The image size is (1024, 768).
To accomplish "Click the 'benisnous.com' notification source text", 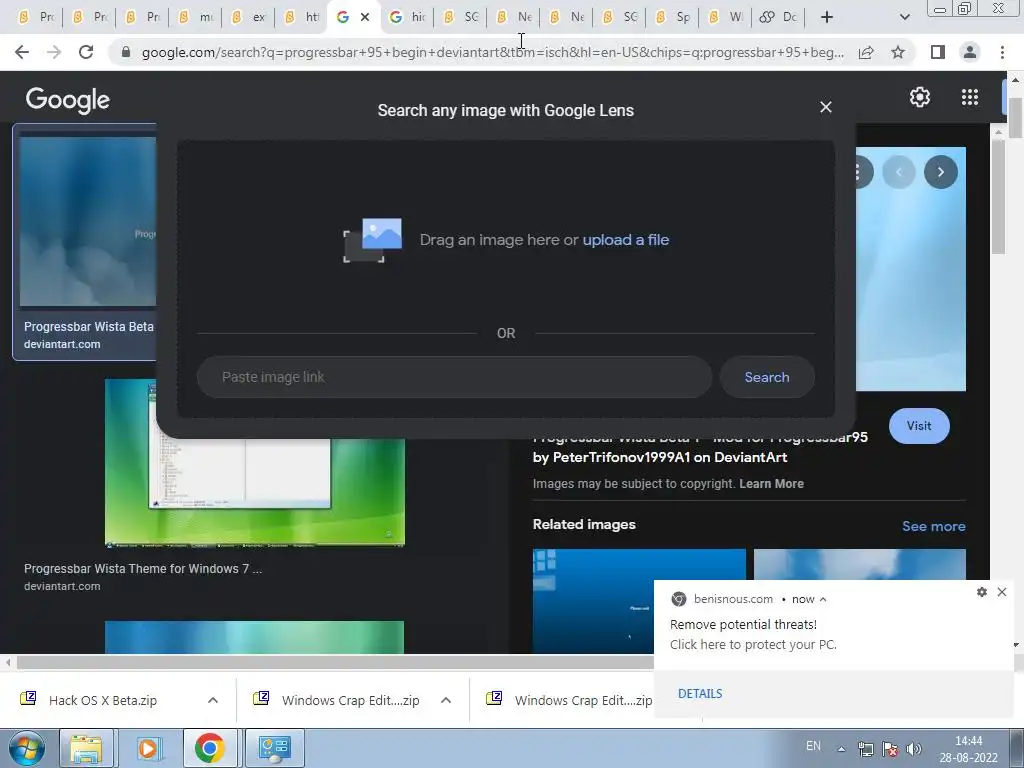I will 733,600.
